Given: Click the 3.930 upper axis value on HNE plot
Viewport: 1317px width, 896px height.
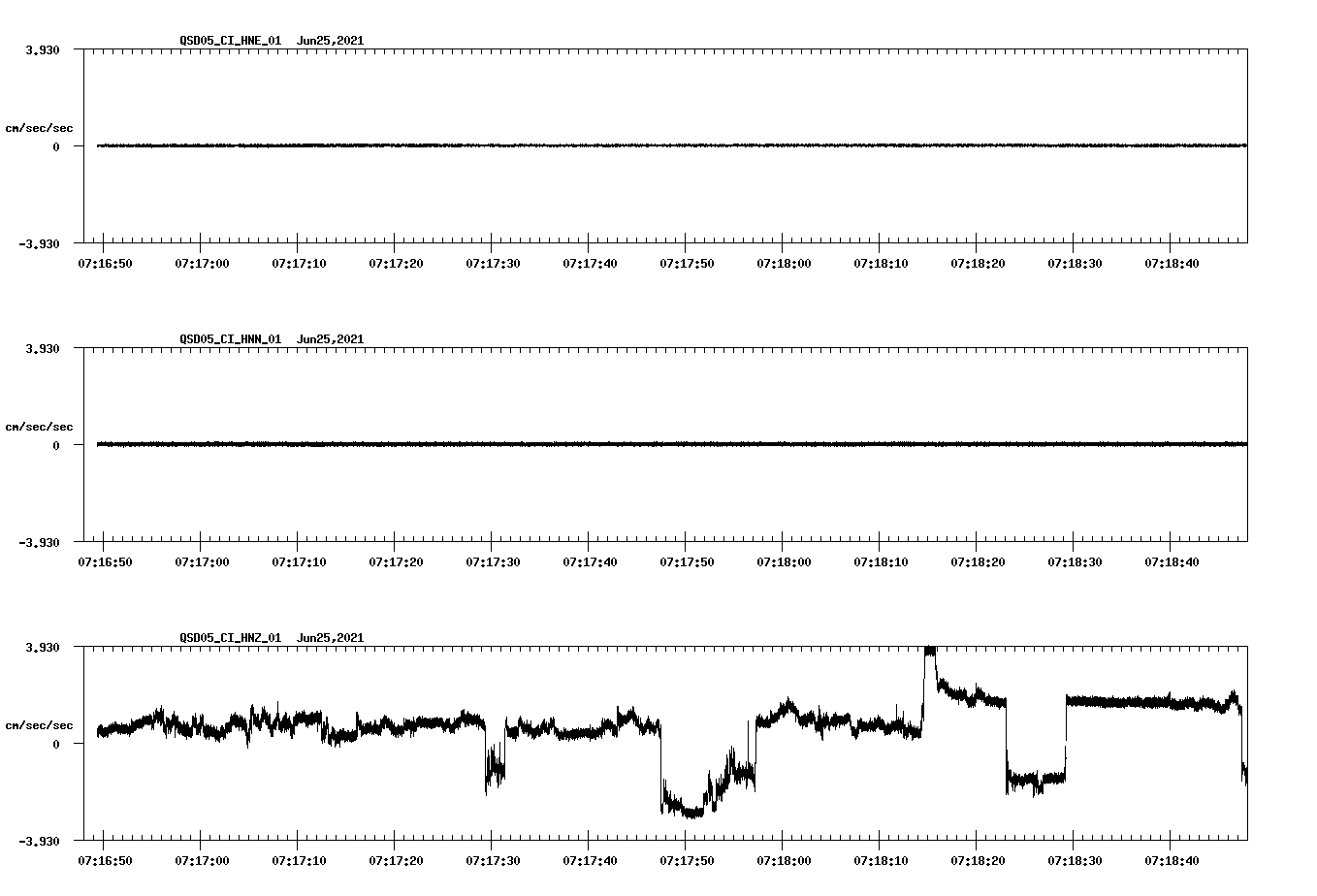Looking at the screenshot, I should click(42, 49).
